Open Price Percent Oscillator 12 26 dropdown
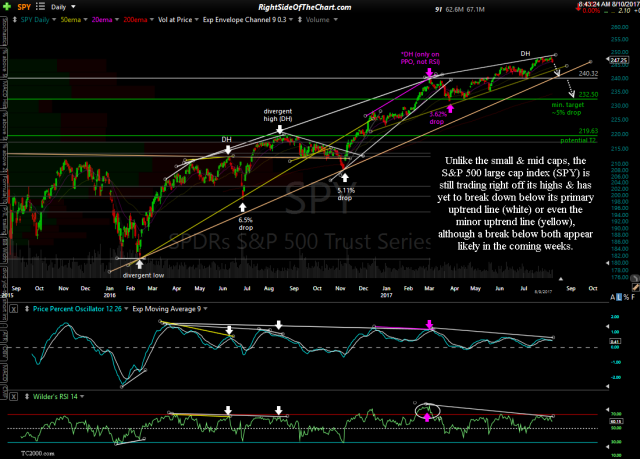This screenshot has width=640, height=459. 126,309
